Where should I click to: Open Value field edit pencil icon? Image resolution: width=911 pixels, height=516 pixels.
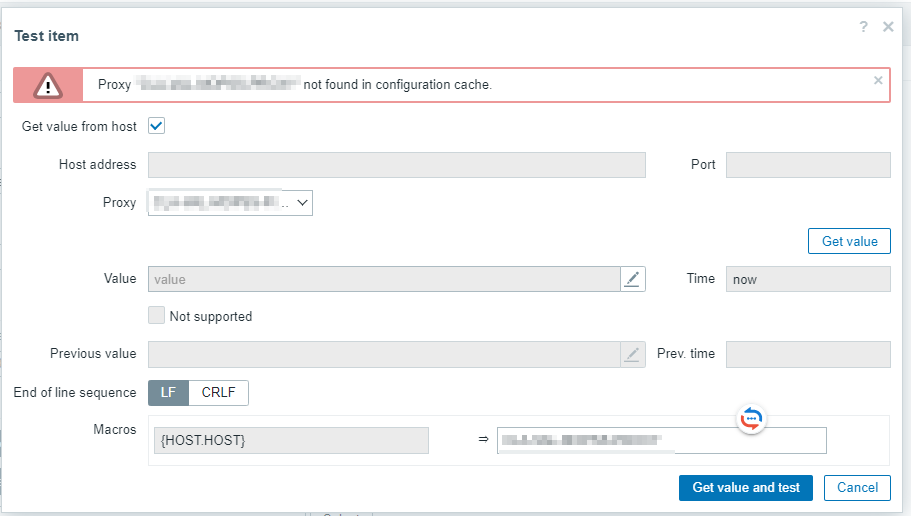(x=632, y=280)
